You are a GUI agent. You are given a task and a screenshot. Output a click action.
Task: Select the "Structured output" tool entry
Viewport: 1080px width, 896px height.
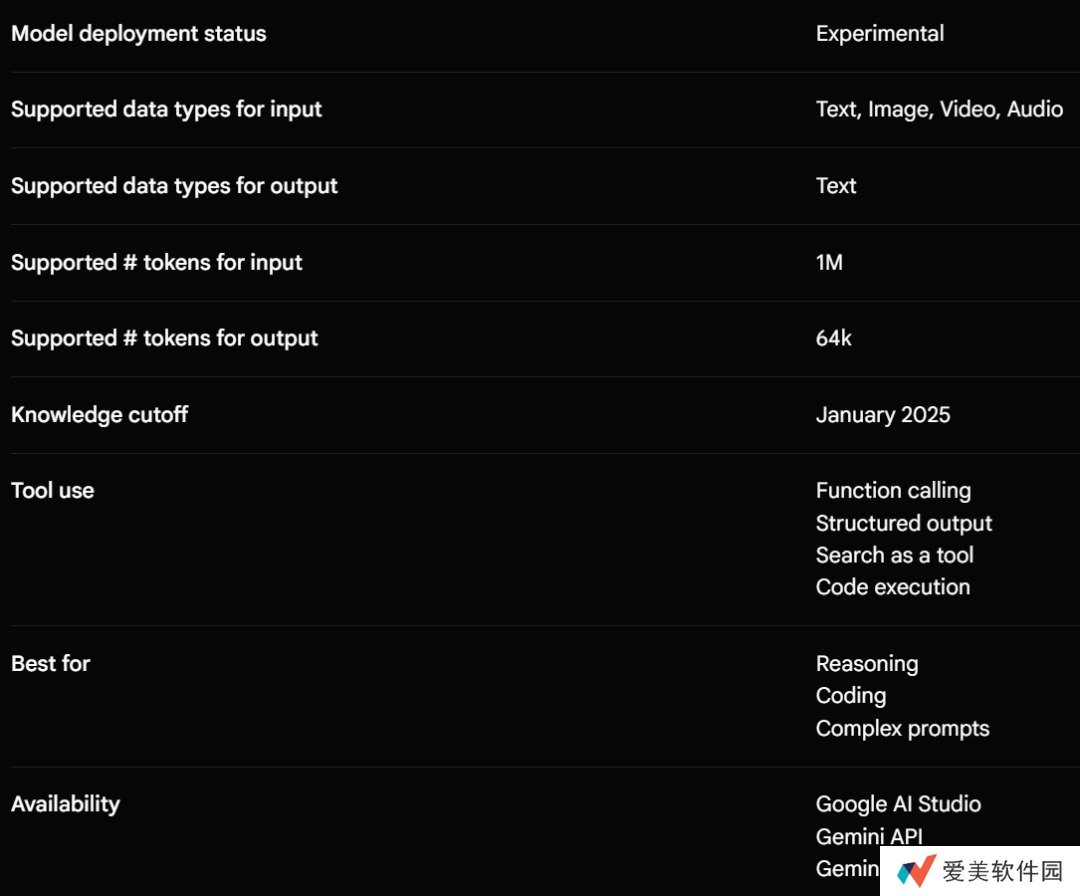903,524
